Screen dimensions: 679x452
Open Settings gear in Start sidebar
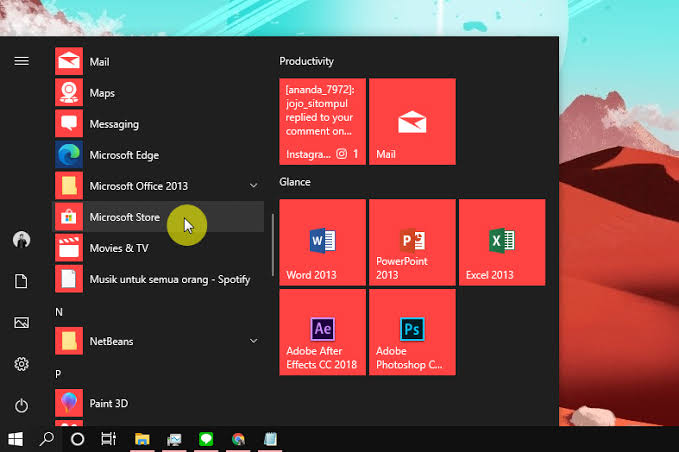tap(22, 364)
